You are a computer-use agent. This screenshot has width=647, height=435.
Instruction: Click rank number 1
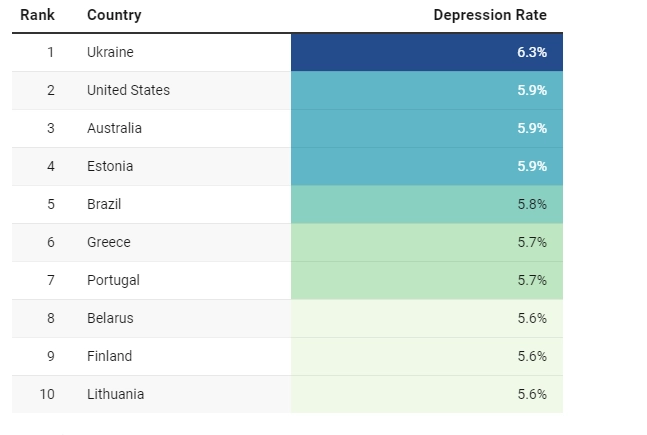pyautogui.click(x=50, y=52)
